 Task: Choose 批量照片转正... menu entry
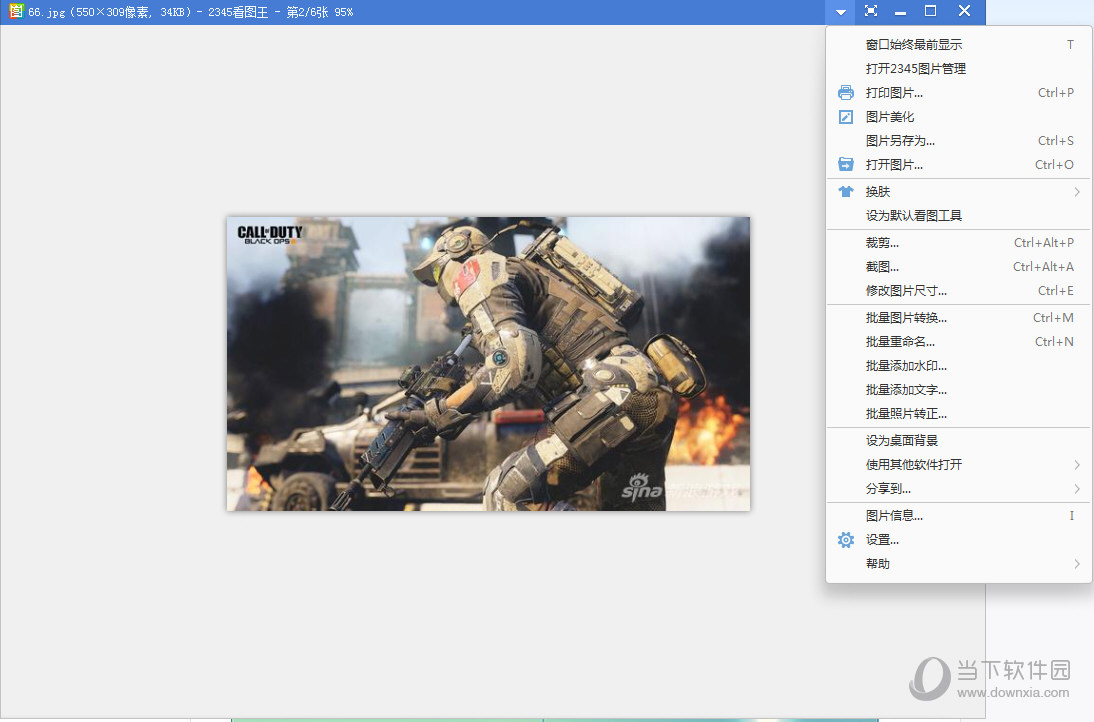tap(959, 414)
